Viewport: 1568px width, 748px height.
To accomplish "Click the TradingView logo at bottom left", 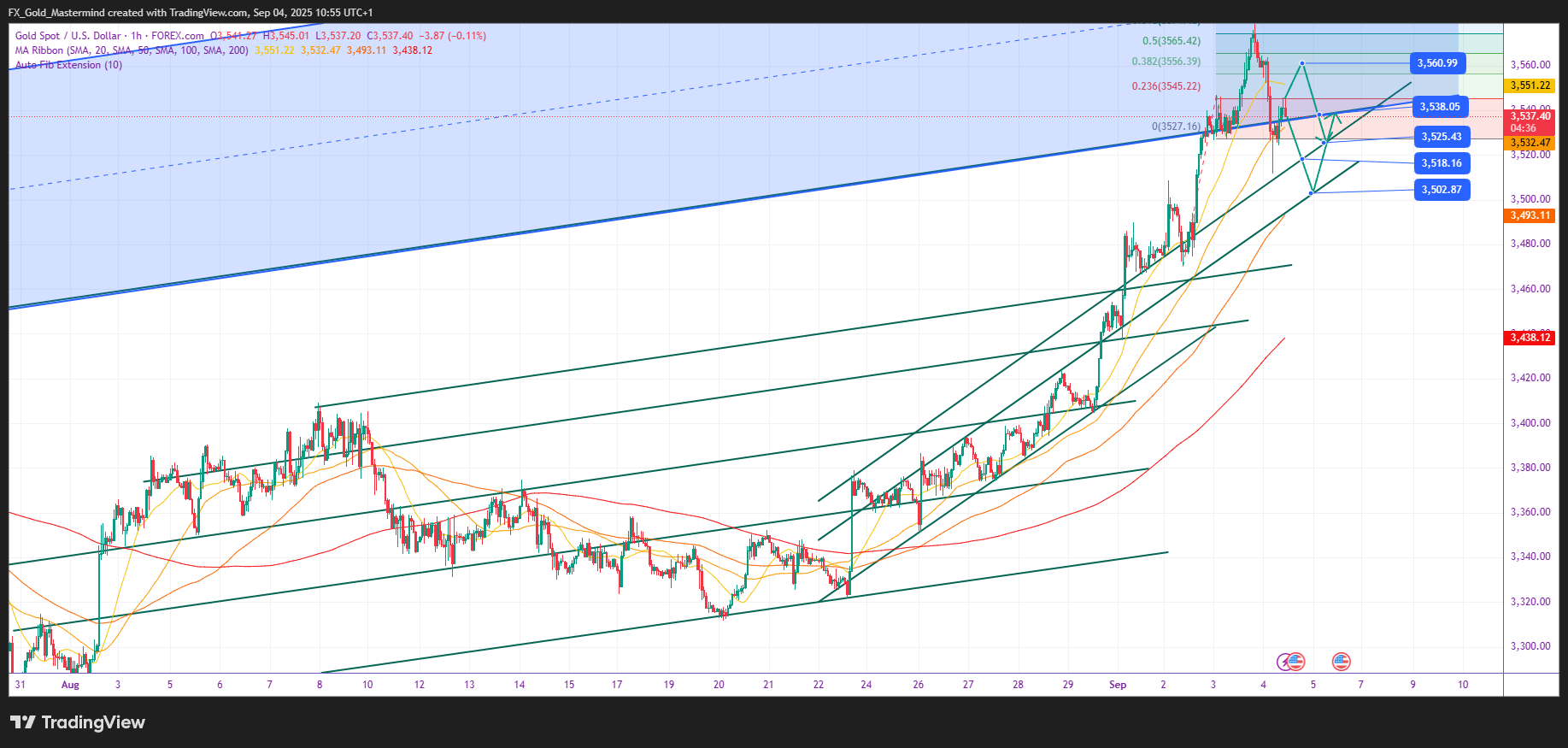I will pyautogui.click(x=78, y=722).
